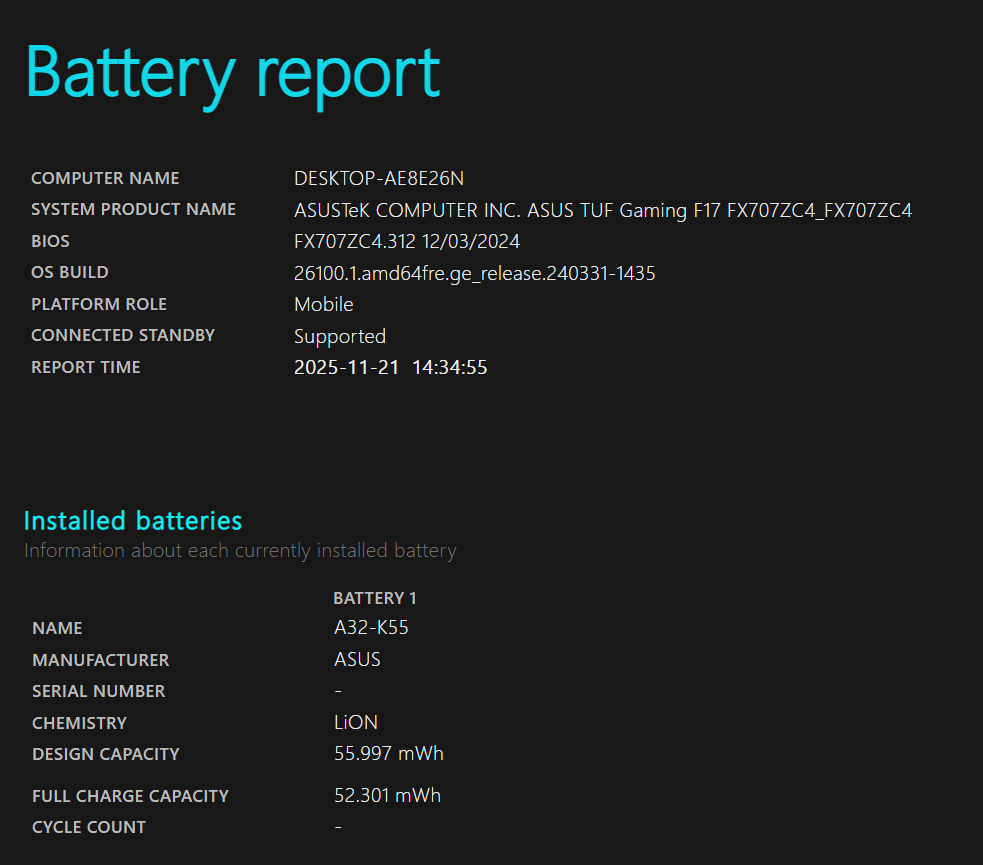This screenshot has height=865, width=983.
Task: Click the manufacturer value ASUS
Action: pos(357,660)
